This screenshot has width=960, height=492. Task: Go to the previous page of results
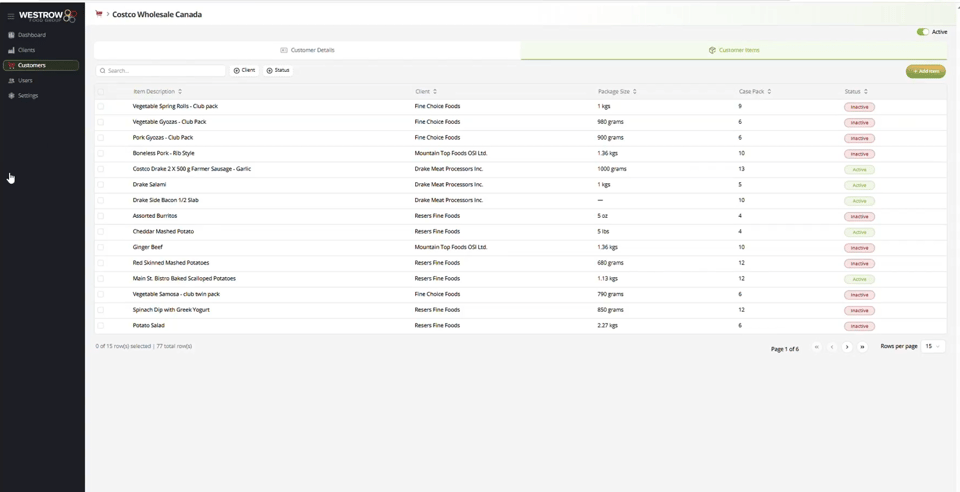[831, 347]
